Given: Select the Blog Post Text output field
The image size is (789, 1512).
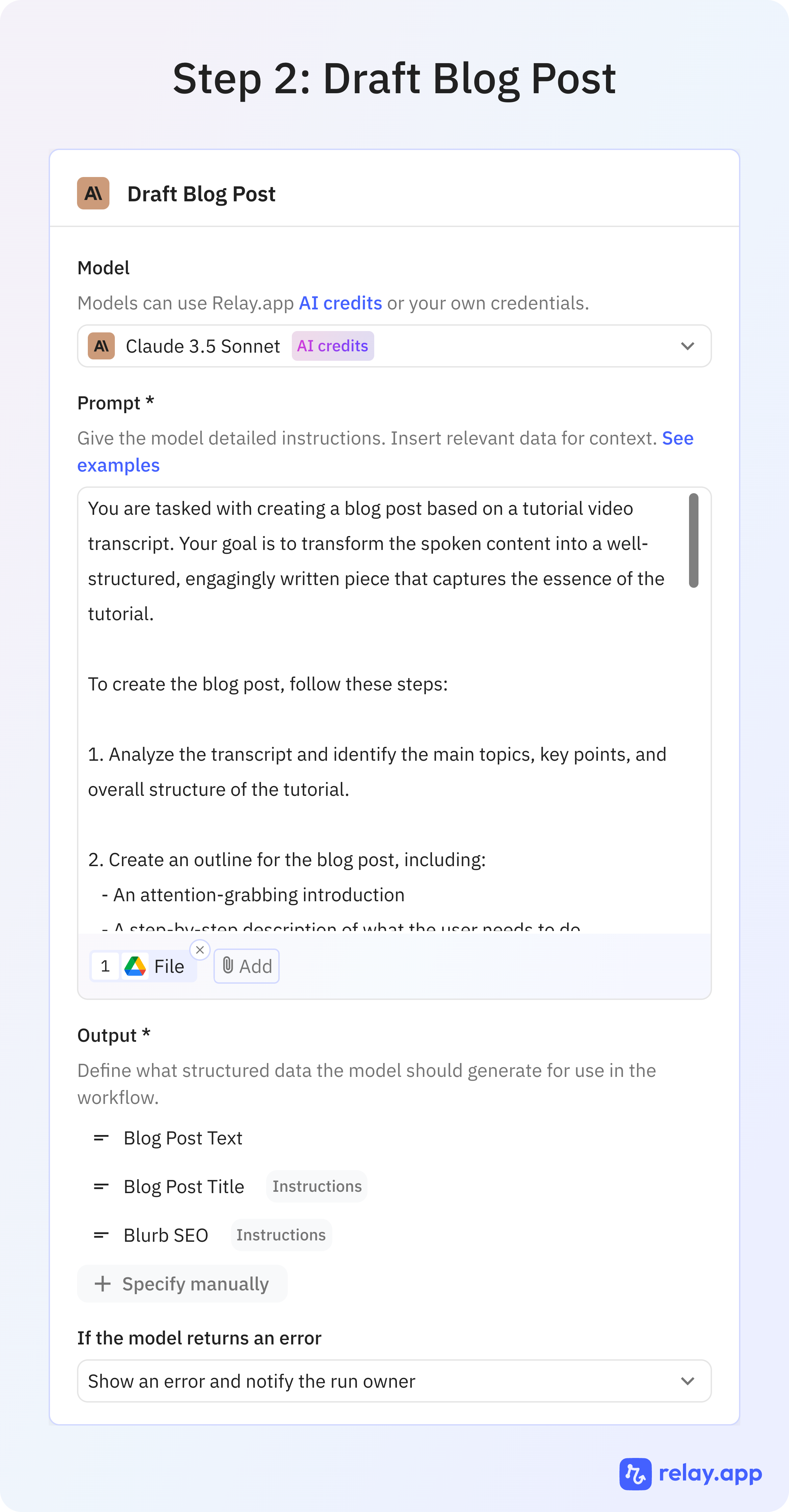Looking at the screenshot, I should pyautogui.click(x=183, y=1137).
